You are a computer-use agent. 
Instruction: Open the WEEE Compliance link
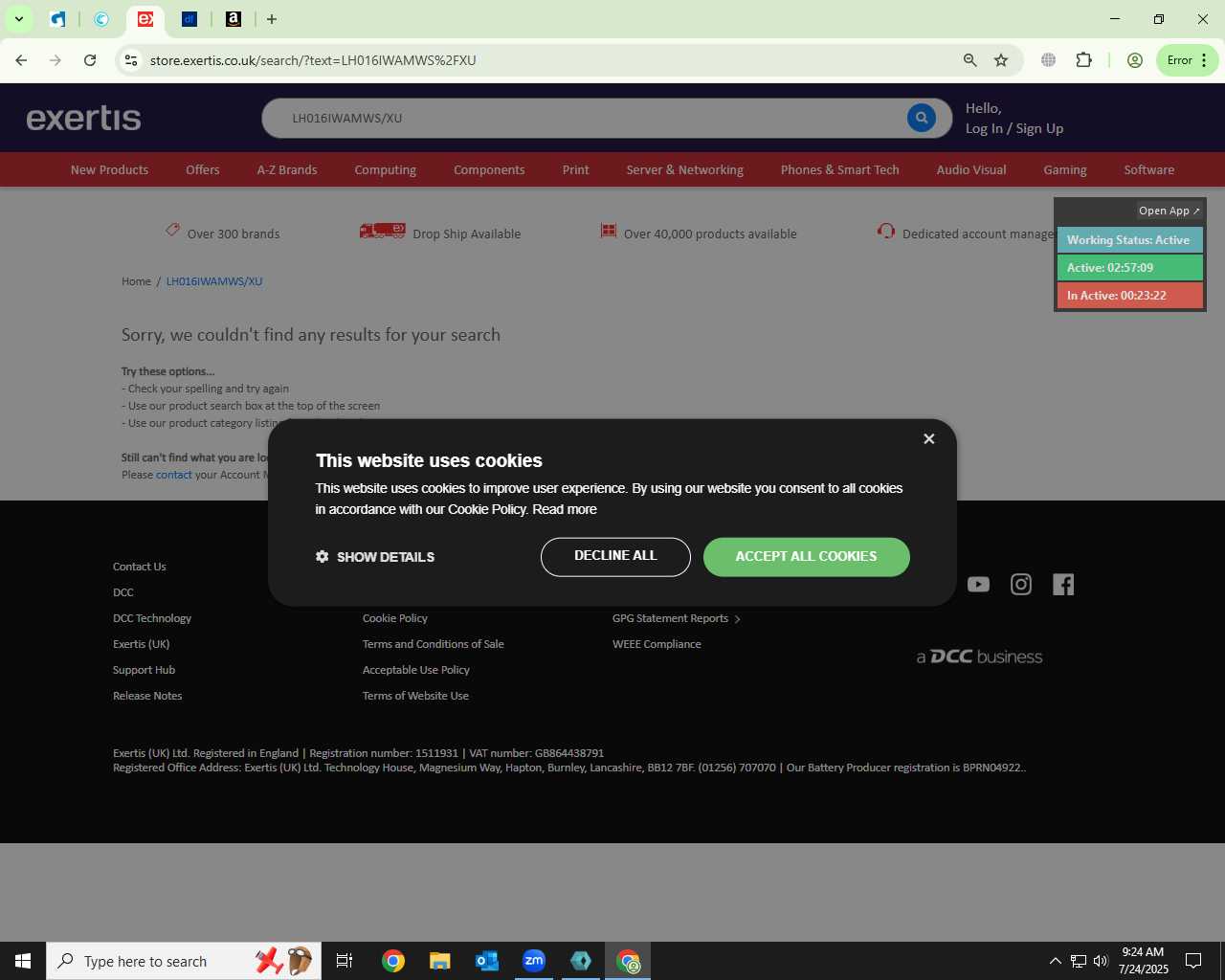[657, 644]
